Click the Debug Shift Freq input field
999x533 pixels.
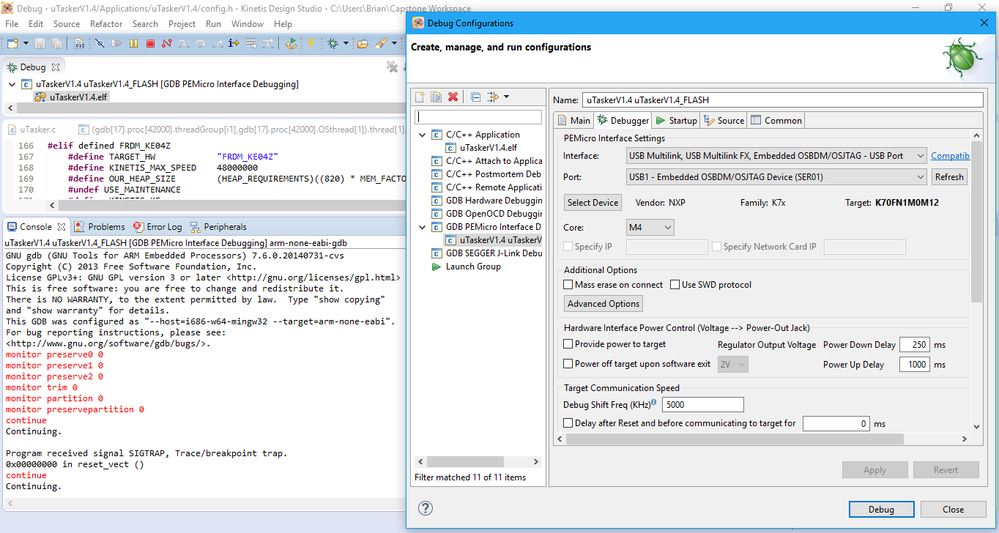point(703,404)
